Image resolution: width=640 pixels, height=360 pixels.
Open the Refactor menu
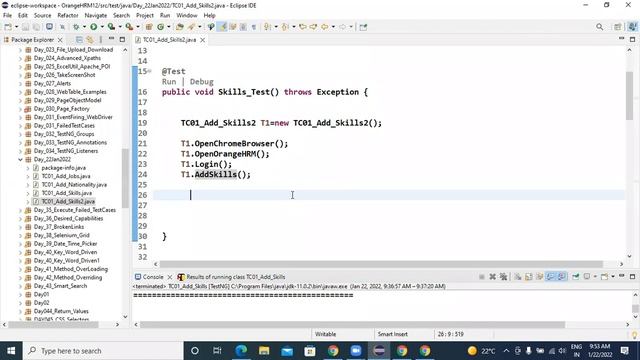point(68,16)
